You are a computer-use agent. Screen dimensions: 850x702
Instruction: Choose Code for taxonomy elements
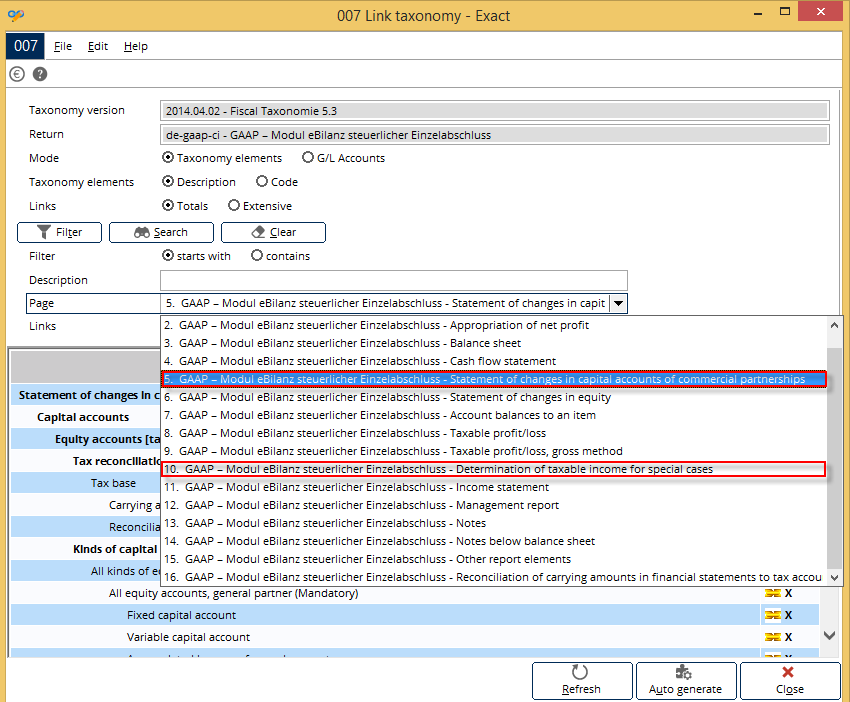[x=262, y=181]
